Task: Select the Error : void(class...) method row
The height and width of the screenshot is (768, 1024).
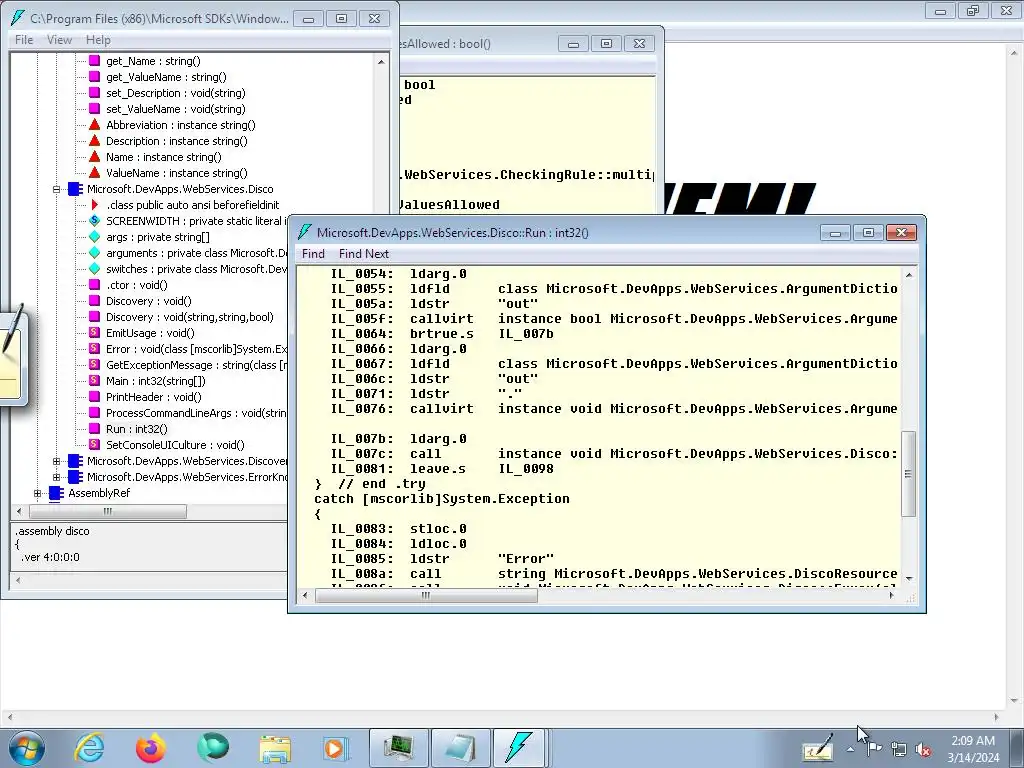Action: (x=196, y=349)
